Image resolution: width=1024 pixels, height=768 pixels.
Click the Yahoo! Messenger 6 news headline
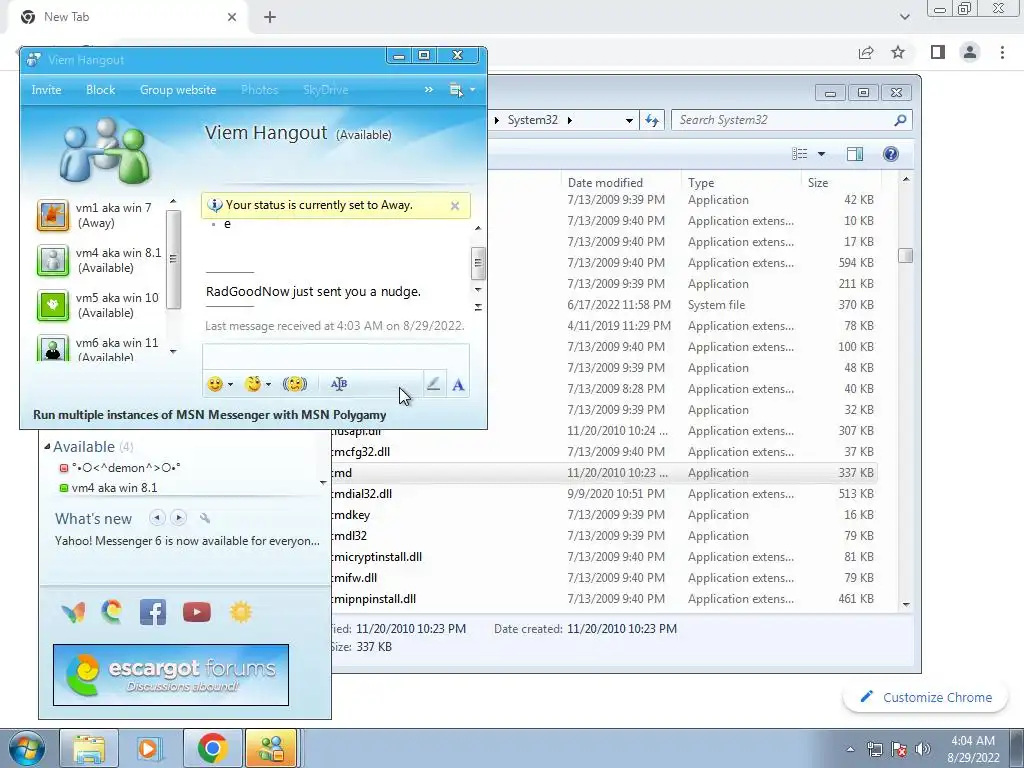tap(187, 541)
